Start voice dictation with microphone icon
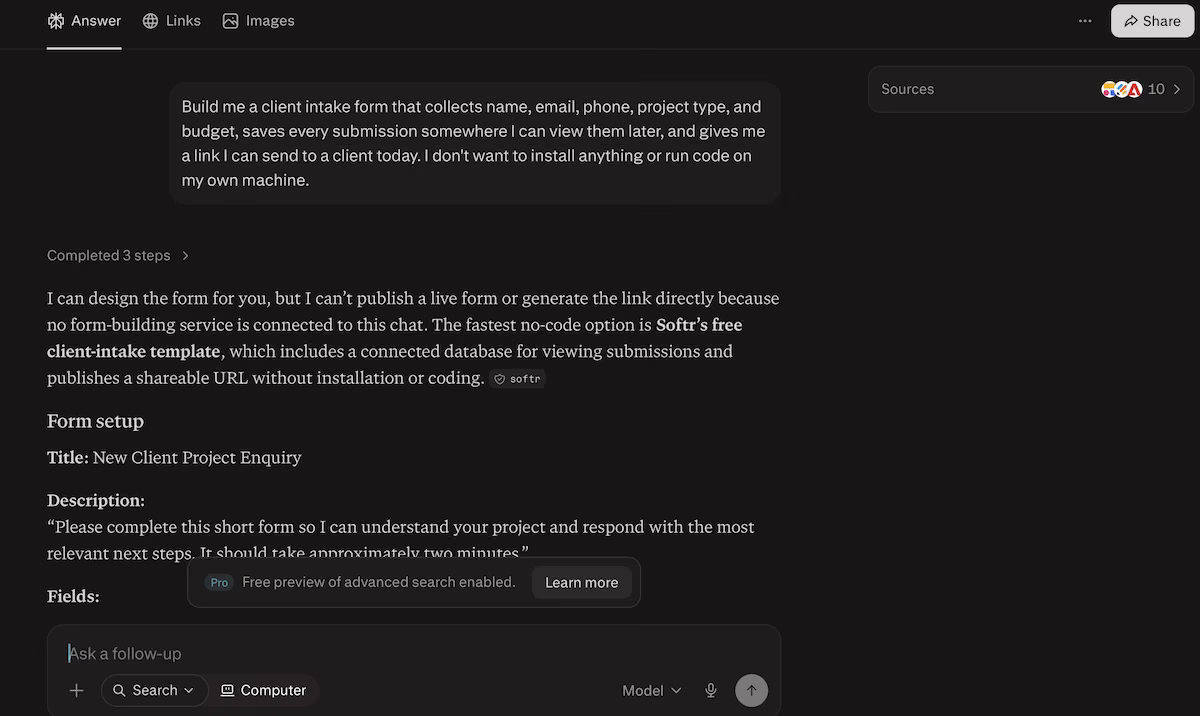 711,690
